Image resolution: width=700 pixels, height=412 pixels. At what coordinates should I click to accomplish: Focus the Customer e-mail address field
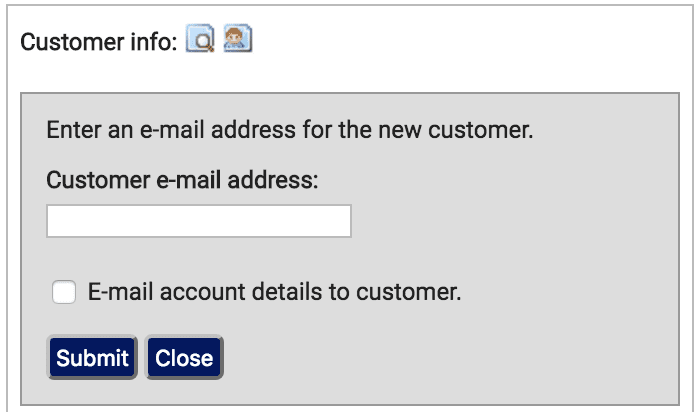click(199, 221)
